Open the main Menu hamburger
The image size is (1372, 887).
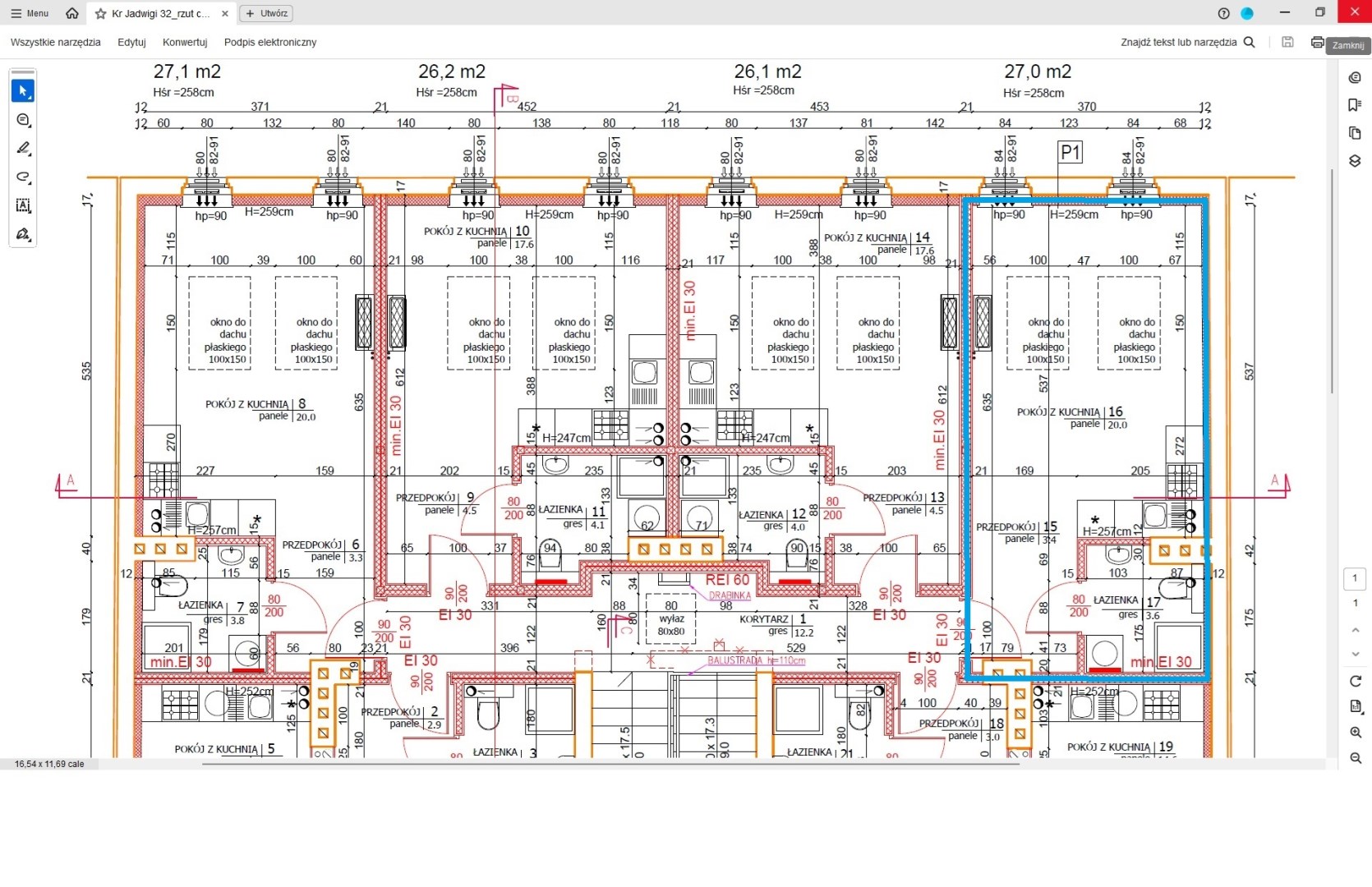30,13
